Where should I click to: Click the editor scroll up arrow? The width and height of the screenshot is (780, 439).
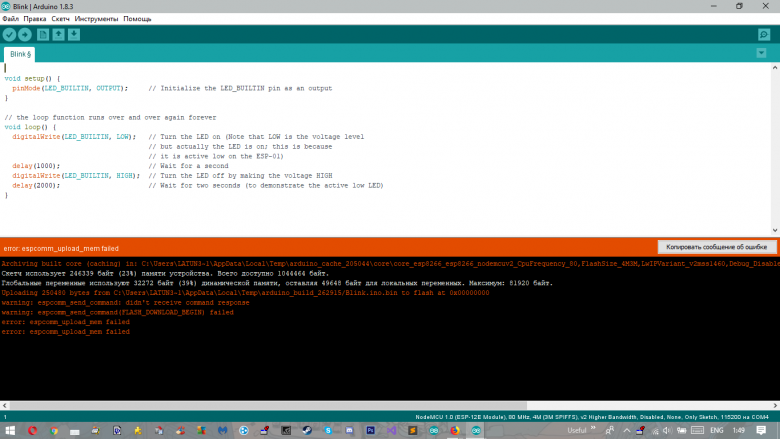[x=775, y=68]
